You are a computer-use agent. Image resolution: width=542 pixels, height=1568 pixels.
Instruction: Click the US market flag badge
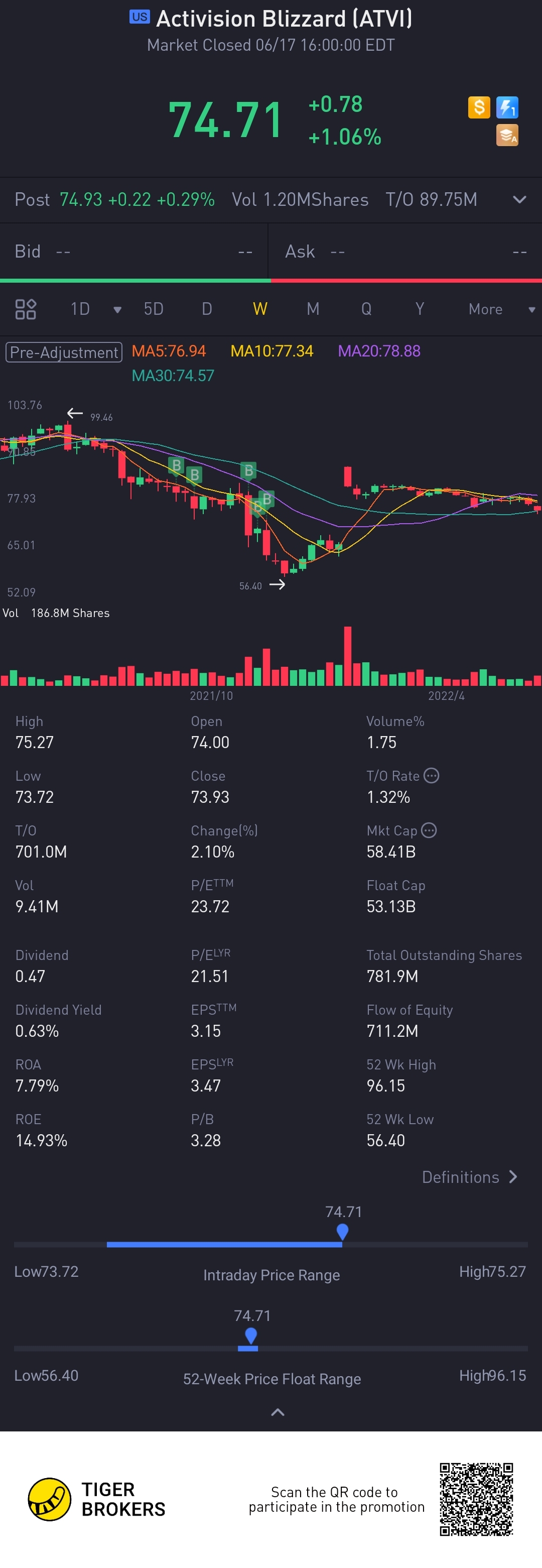point(140,17)
